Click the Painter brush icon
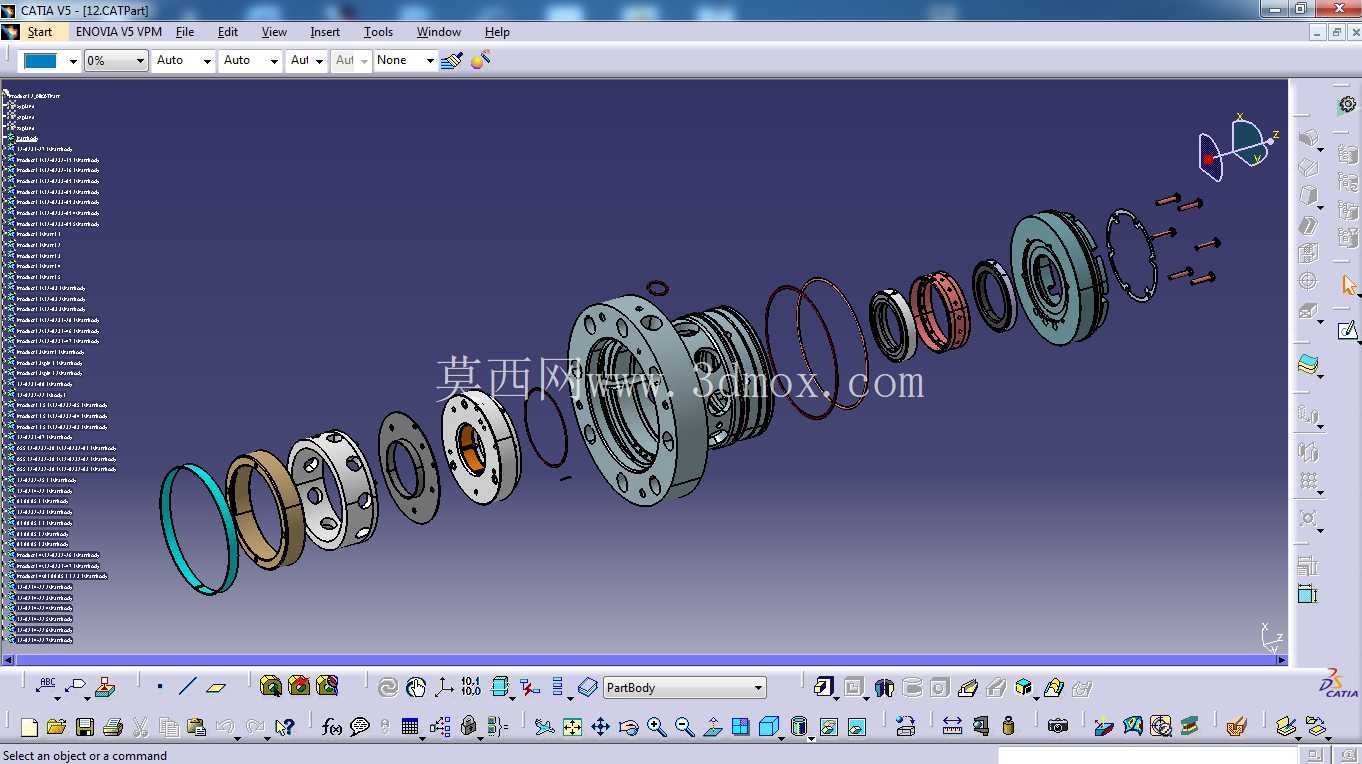1362x764 pixels. (452, 60)
